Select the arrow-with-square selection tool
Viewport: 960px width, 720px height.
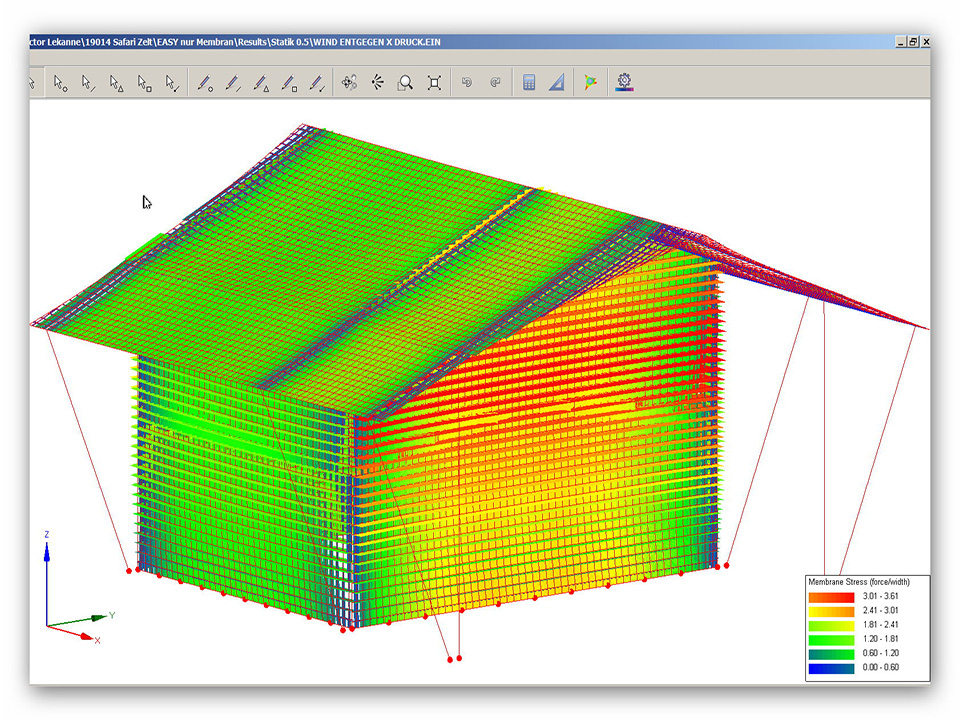(x=144, y=83)
